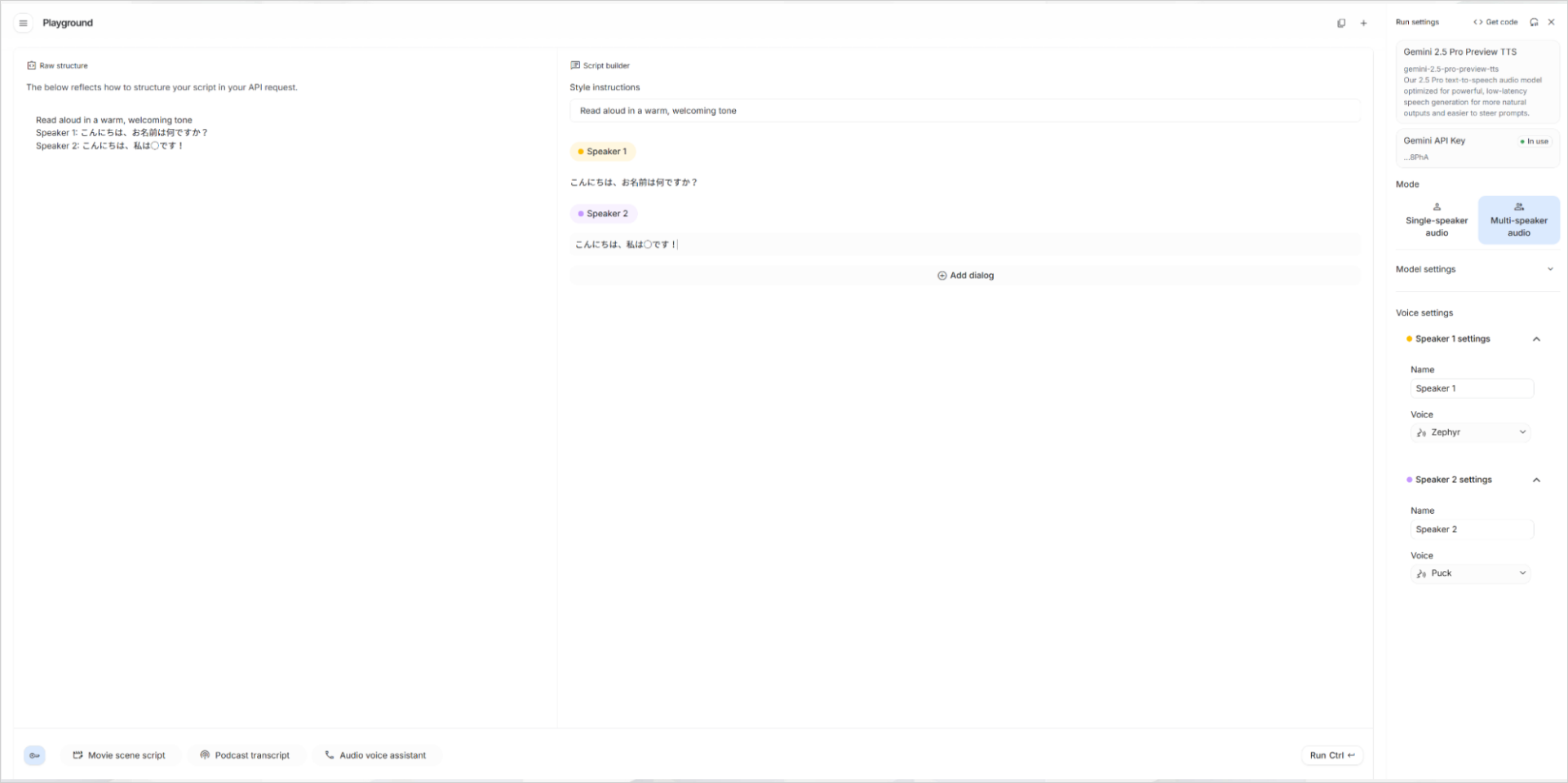Click the Run button
Image resolution: width=1568 pixels, height=783 pixels.
(x=1331, y=755)
